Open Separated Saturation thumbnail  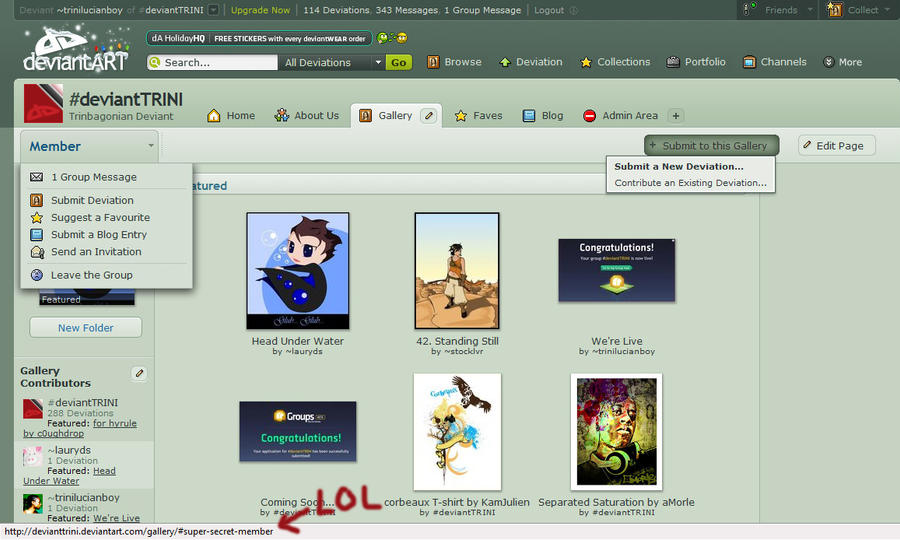(x=616, y=432)
